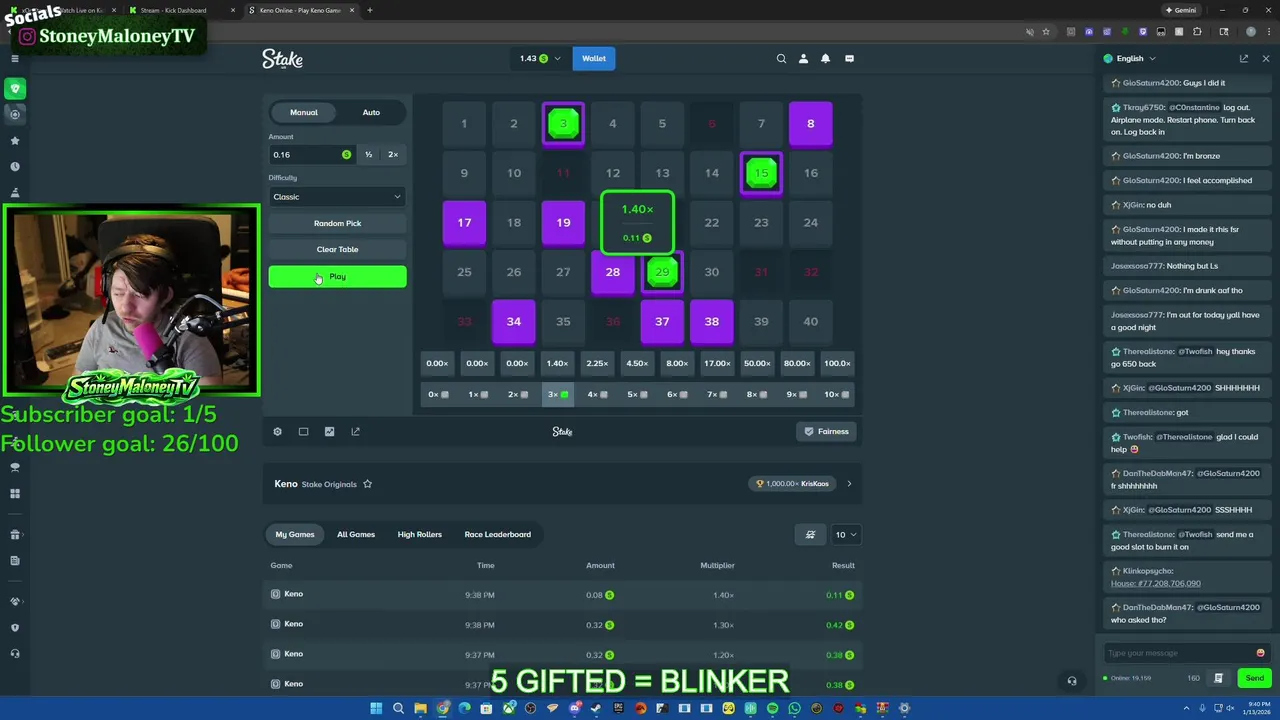Open the Wallet button
Viewport: 1280px width, 720px height.
594,59
